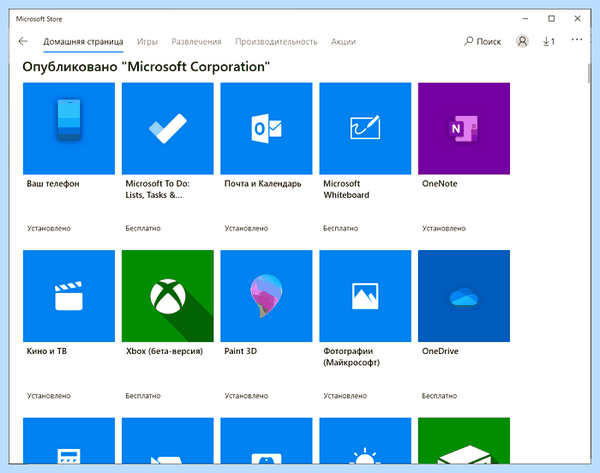
Task: Click the Microsoft To Do: Lists, Tasks title
Action: click(x=158, y=189)
